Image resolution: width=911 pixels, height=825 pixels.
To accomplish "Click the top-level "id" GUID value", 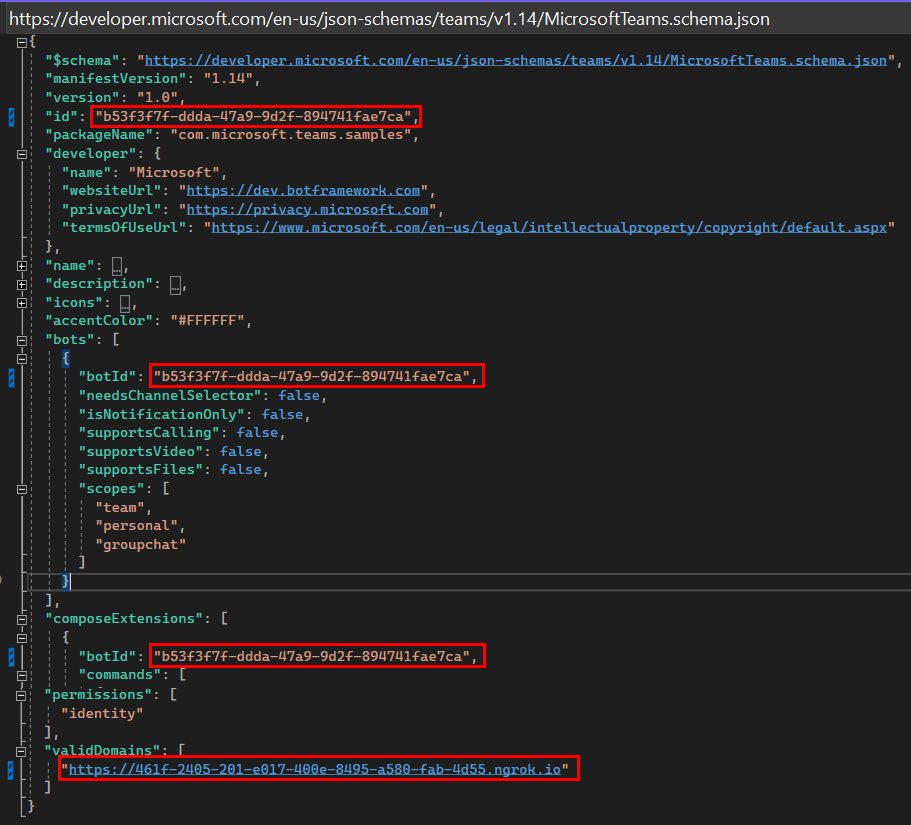I will [x=253, y=116].
